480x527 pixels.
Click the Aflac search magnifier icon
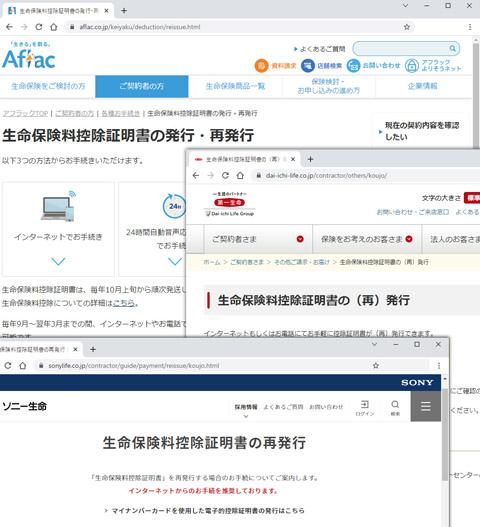(x=453, y=49)
